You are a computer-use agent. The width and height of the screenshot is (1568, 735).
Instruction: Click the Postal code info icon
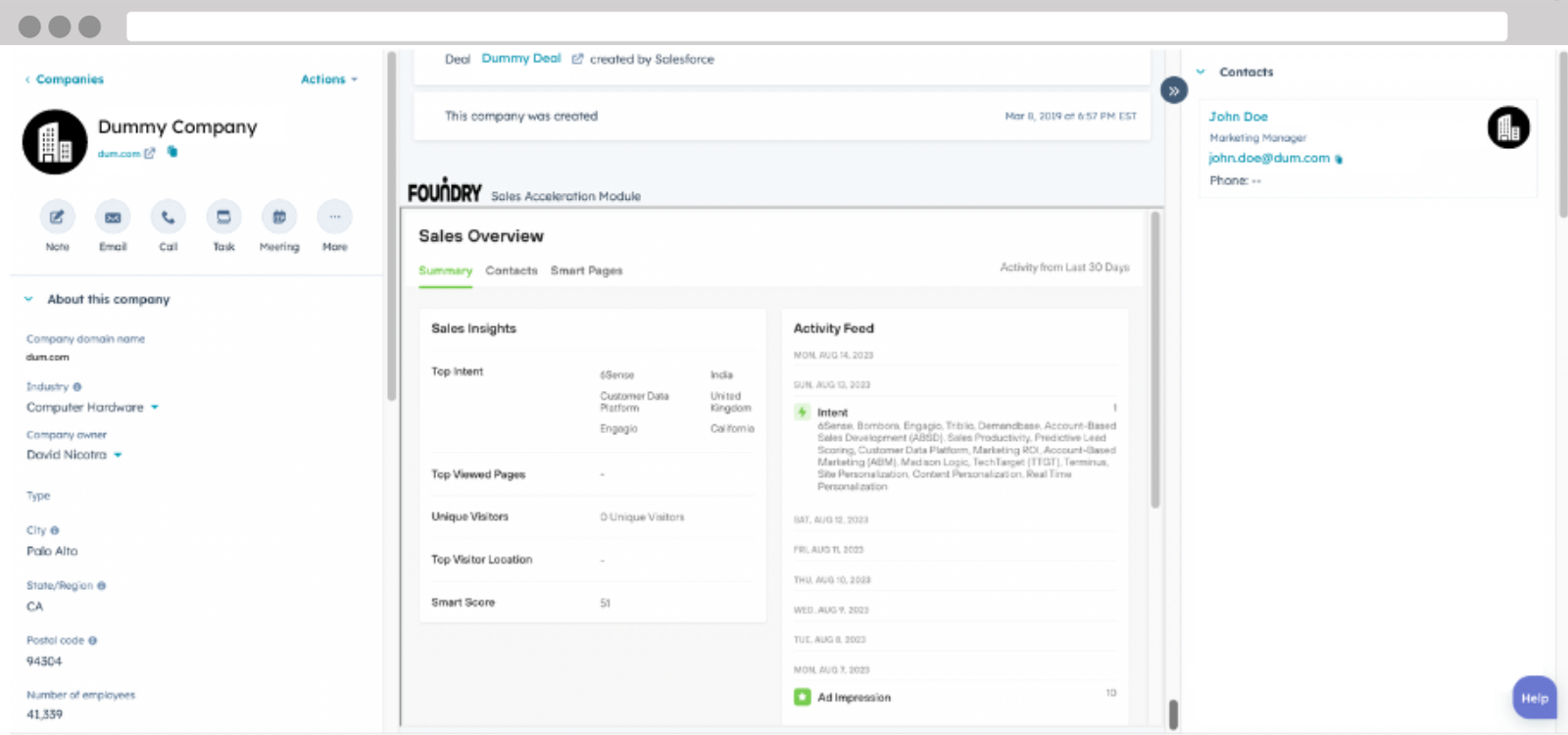[x=93, y=640]
